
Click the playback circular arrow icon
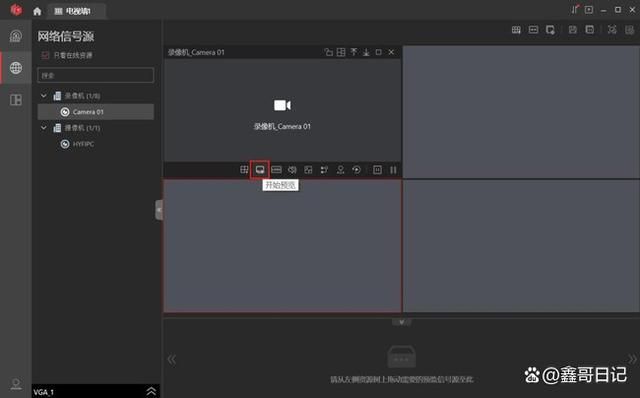point(356,169)
